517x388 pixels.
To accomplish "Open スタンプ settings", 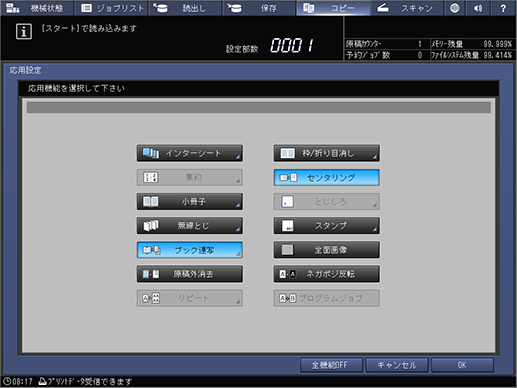I will [x=327, y=226].
